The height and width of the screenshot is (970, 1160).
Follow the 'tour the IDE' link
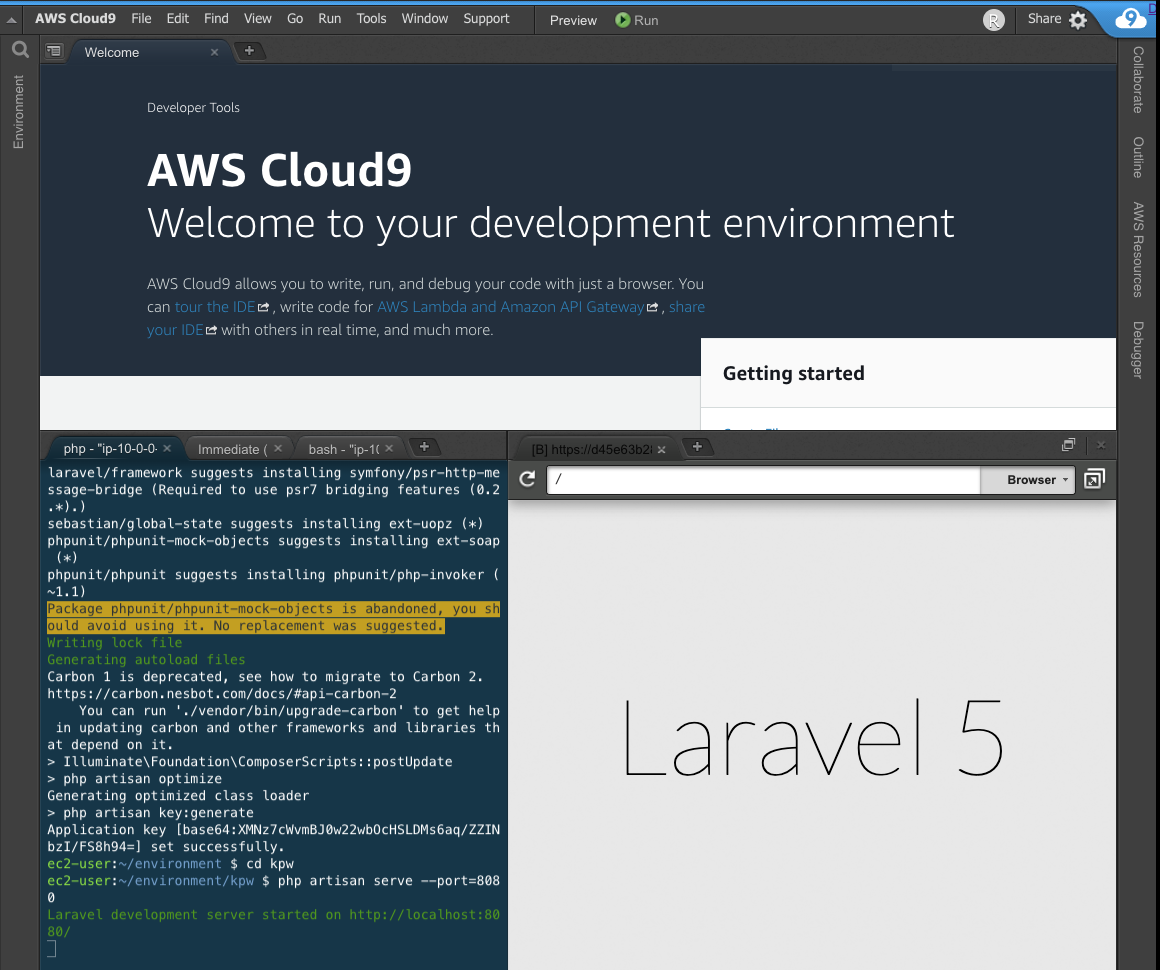coord(215,307)
